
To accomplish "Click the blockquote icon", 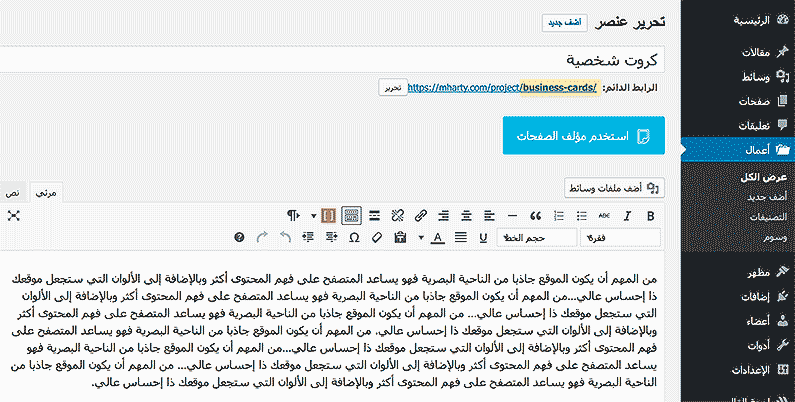I will tap(535, 215).
